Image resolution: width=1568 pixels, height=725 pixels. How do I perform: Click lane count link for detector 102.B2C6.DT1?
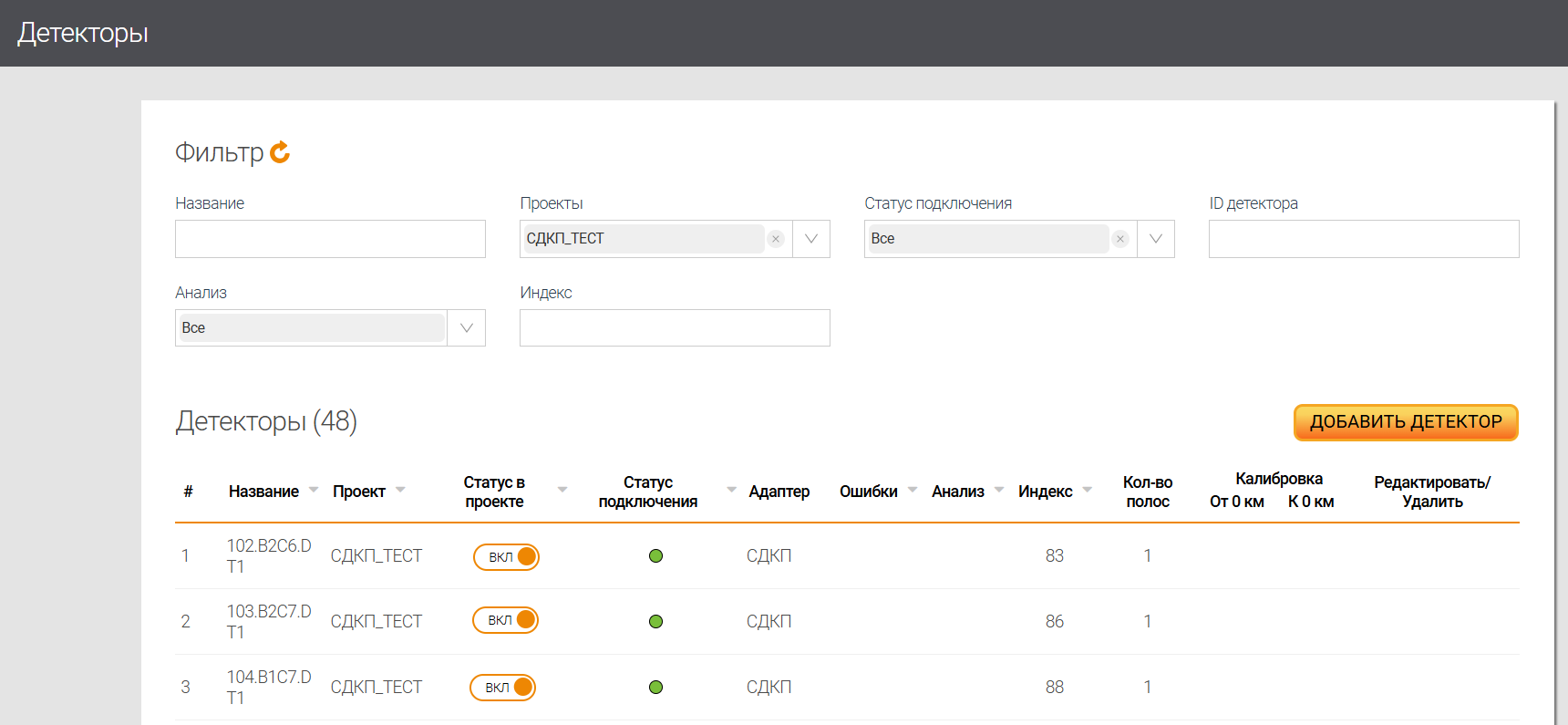(x=1148, y=555)
